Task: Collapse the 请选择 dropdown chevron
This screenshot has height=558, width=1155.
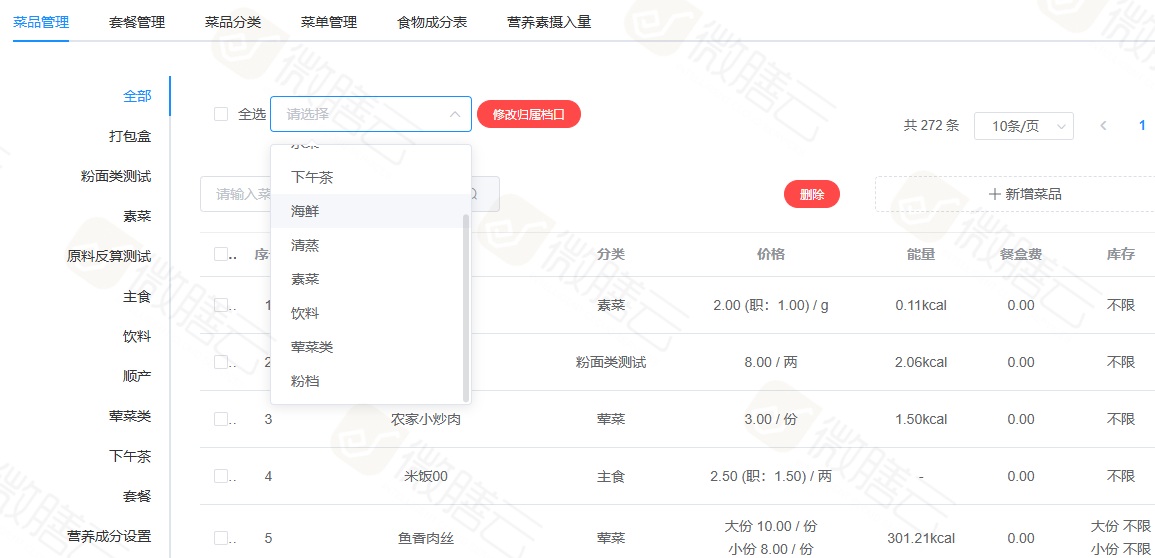Action: [454, 114]
